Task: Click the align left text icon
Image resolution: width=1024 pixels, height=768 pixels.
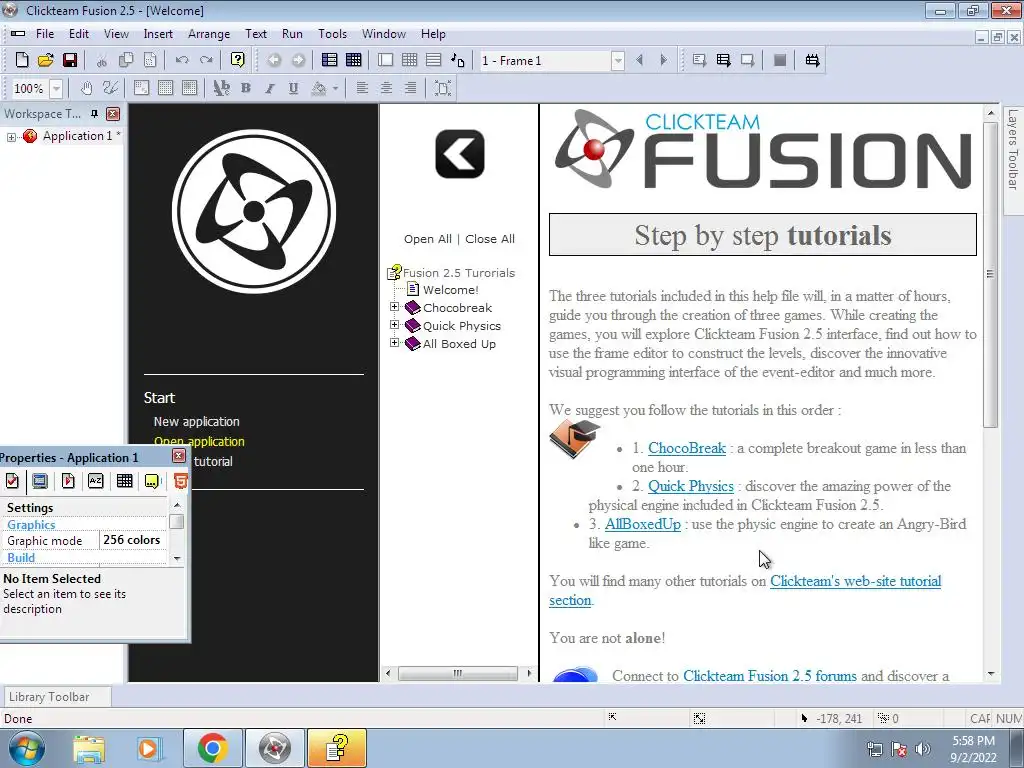Action: [362, 88]
